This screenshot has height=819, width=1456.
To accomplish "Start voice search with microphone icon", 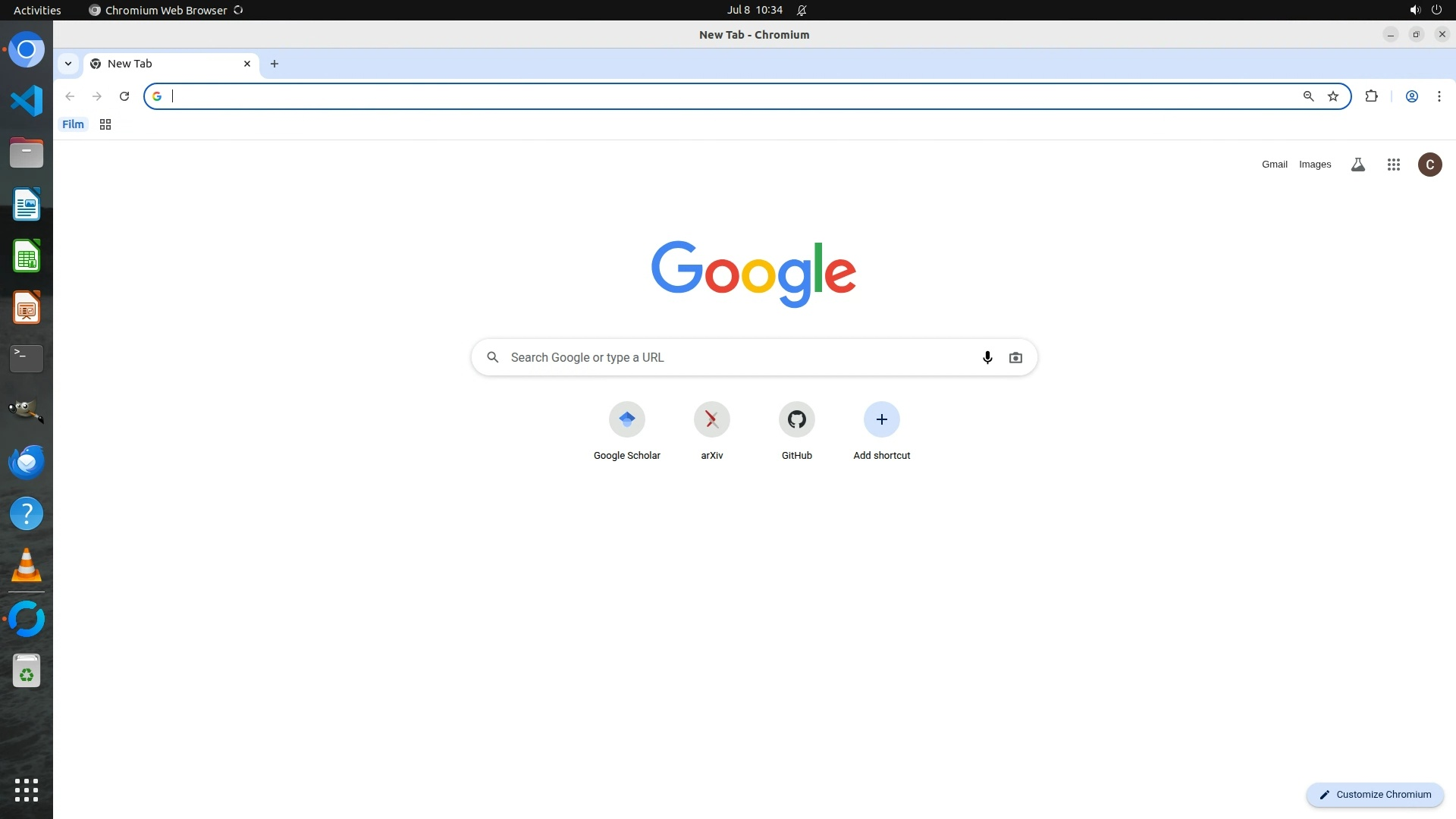I will (x=987, y=357).
